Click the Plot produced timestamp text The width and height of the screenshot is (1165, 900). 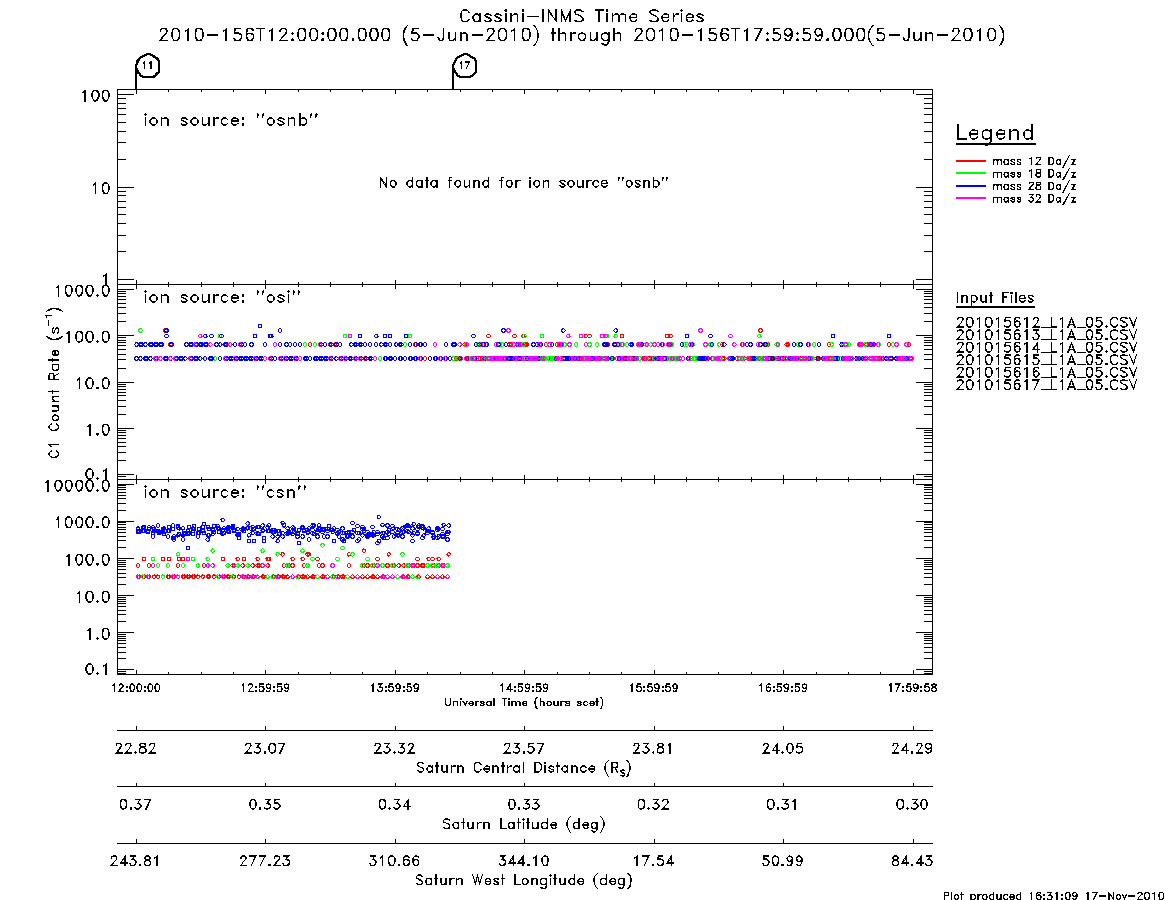(1054, 895)
